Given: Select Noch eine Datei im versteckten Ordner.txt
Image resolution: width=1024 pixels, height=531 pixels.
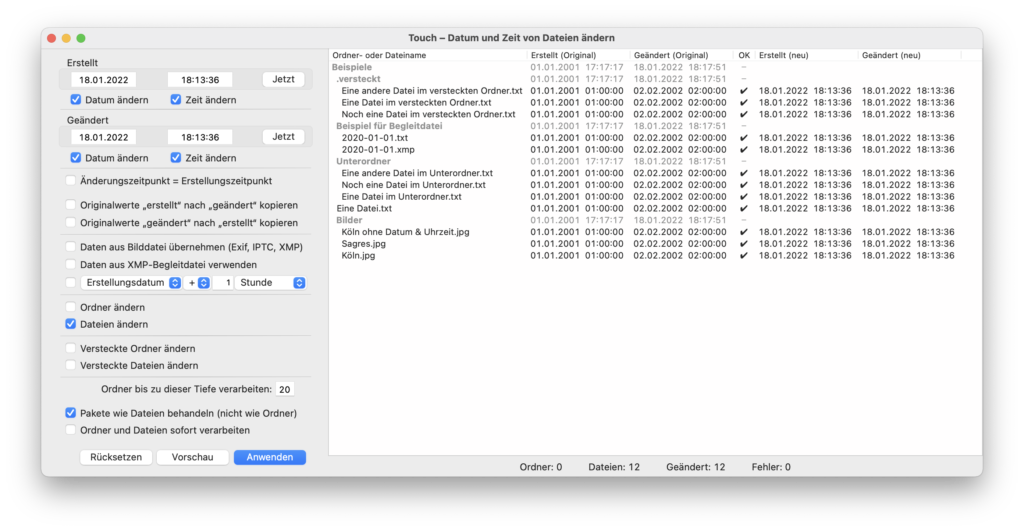Looking at the screenshot, I should tap(656, 114).
